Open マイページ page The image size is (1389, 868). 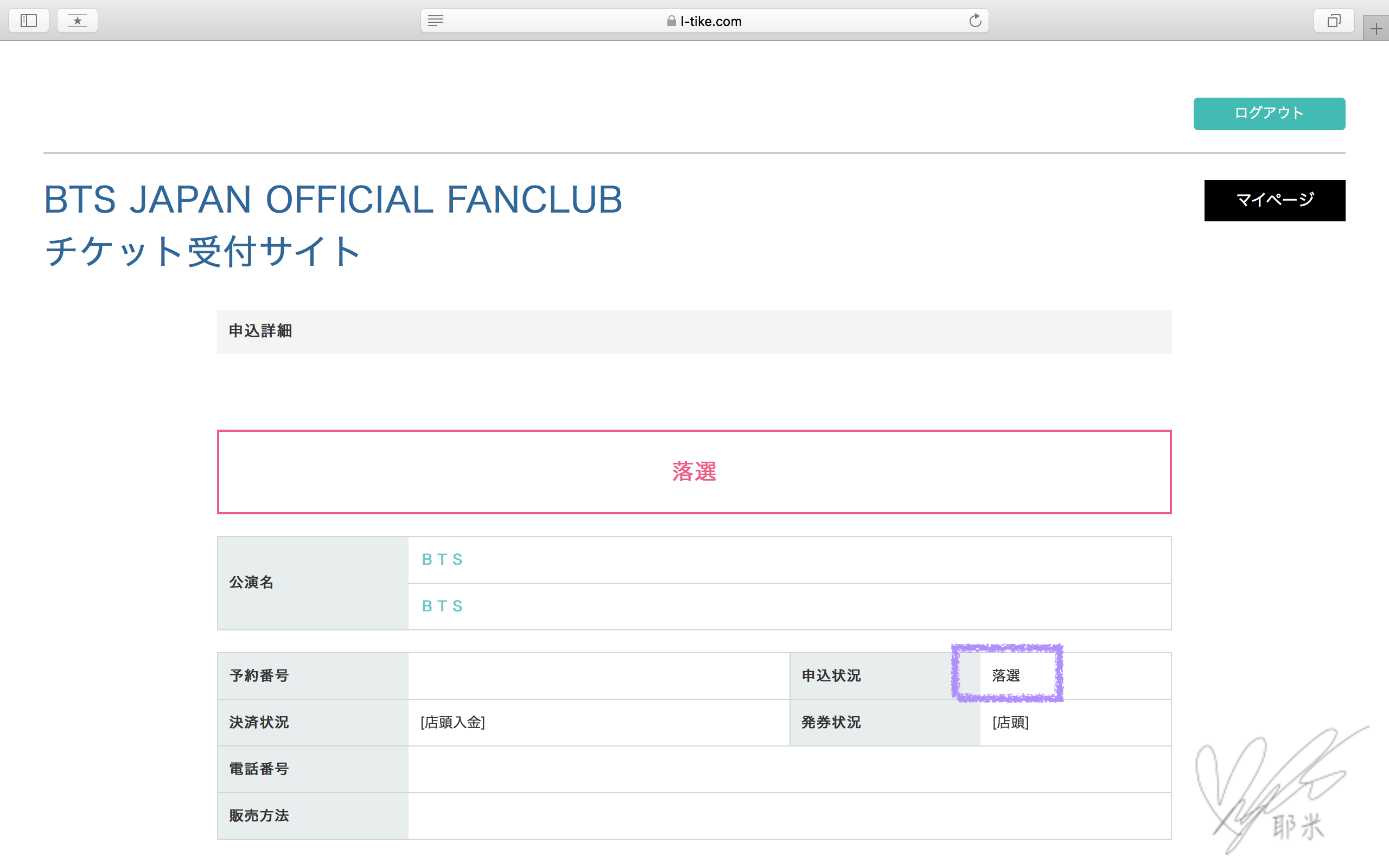pyautogui.click(x=1274, y=200)
